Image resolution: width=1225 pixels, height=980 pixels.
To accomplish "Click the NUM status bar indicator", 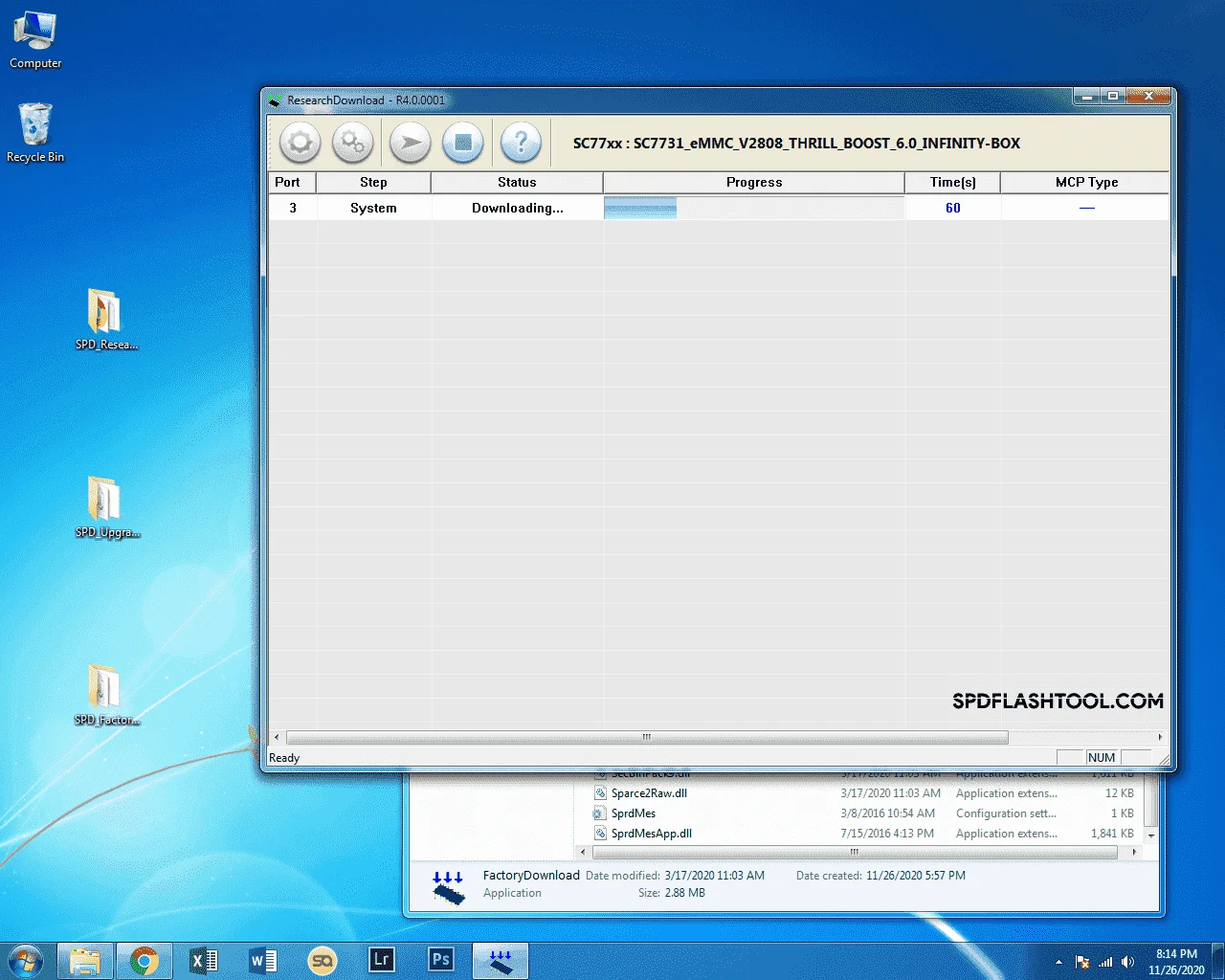I will (1102, 758).
